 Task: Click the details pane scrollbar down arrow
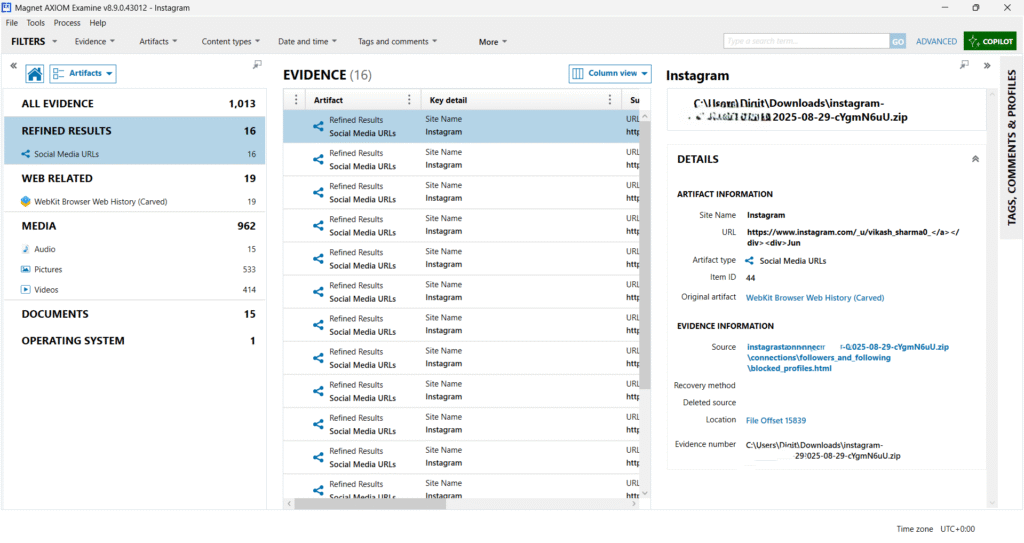992,503
